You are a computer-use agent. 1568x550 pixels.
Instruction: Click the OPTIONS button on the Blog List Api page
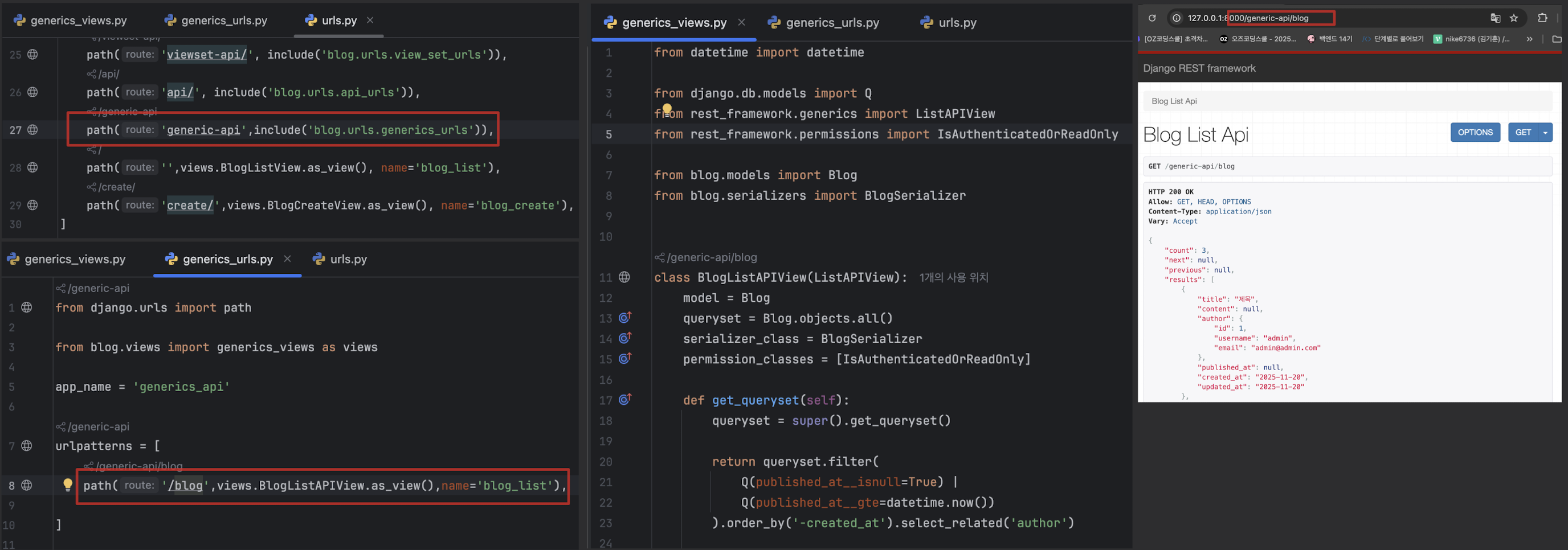tap(1476, 132)
